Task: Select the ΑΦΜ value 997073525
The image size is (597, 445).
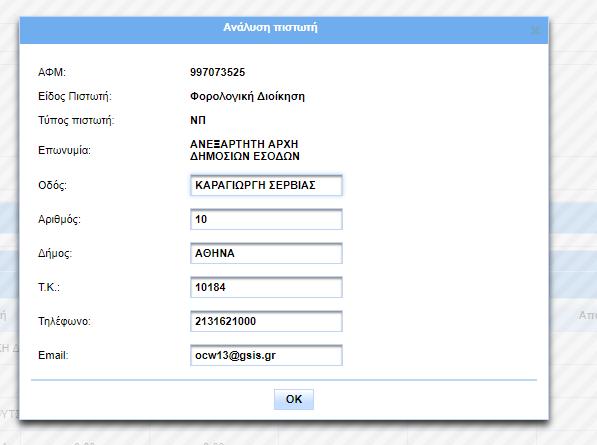Action: click(217, 72)
